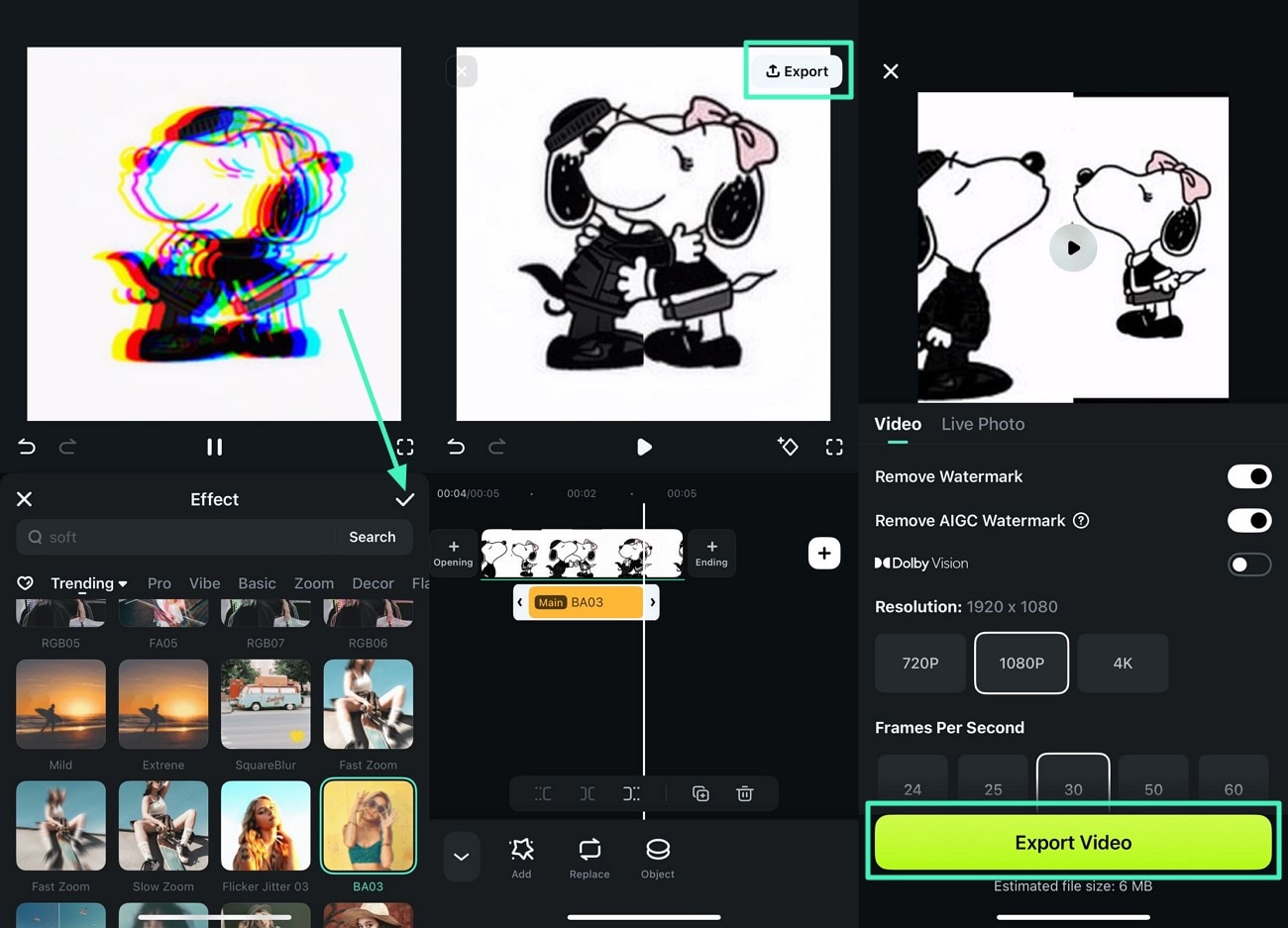The width and height of the screenshot is (1288, 928).
Task: Tap the Search button
Action: [x=373, y=537]
